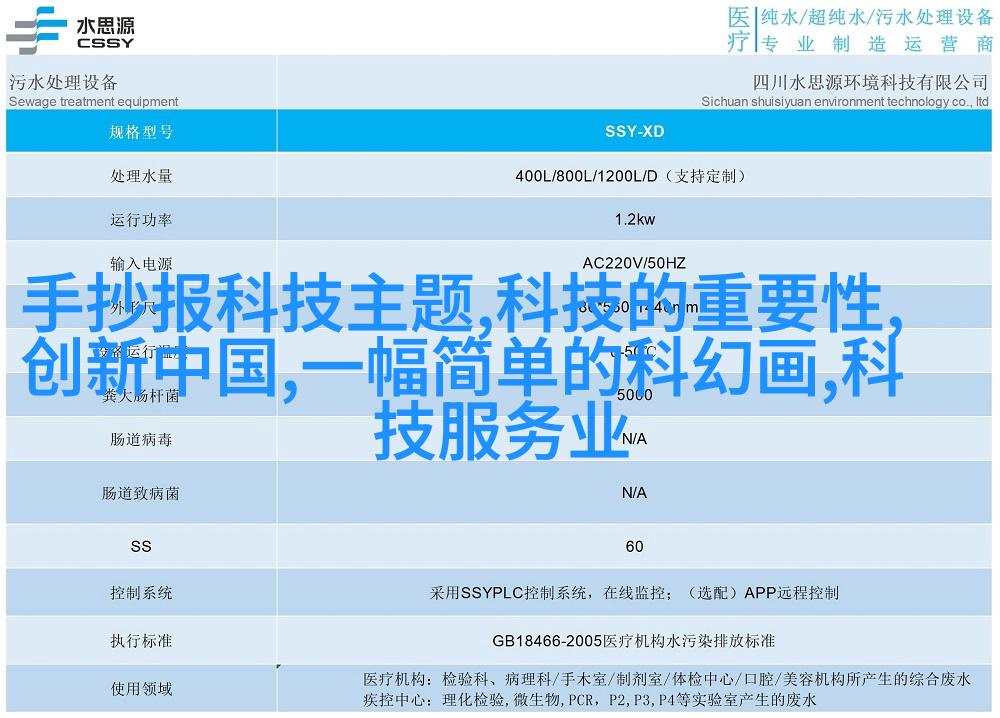Click the '纯水/超纯水/污水处理设备' banner text
Viewport: 1000px width, 718px height.
[x=877, y=17]
